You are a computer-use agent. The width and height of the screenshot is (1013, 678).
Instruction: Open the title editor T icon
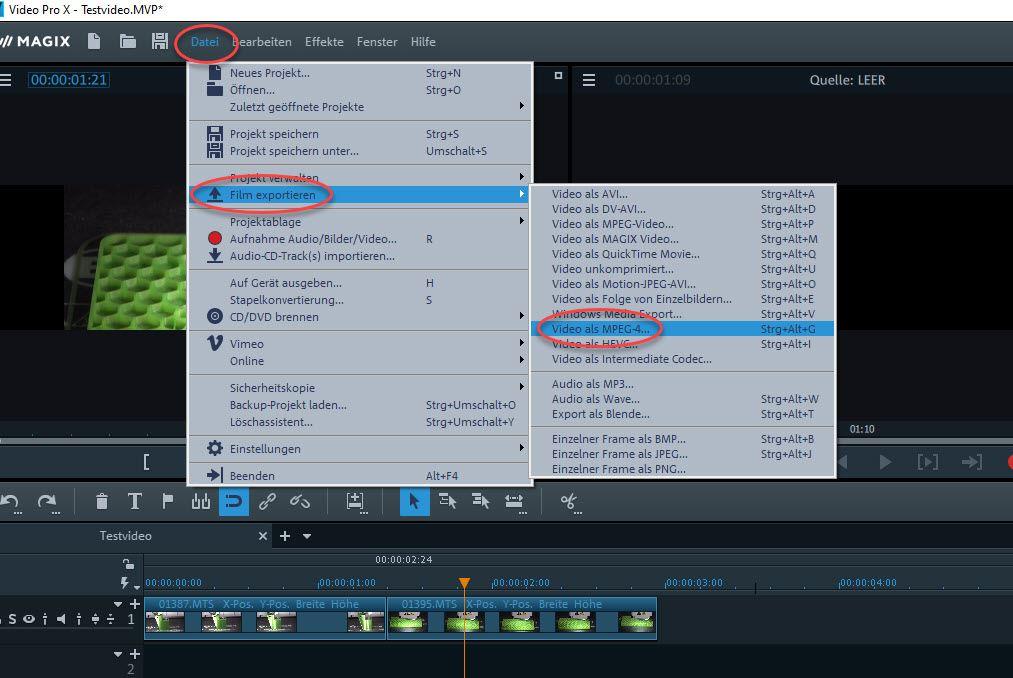click(134, 501)
